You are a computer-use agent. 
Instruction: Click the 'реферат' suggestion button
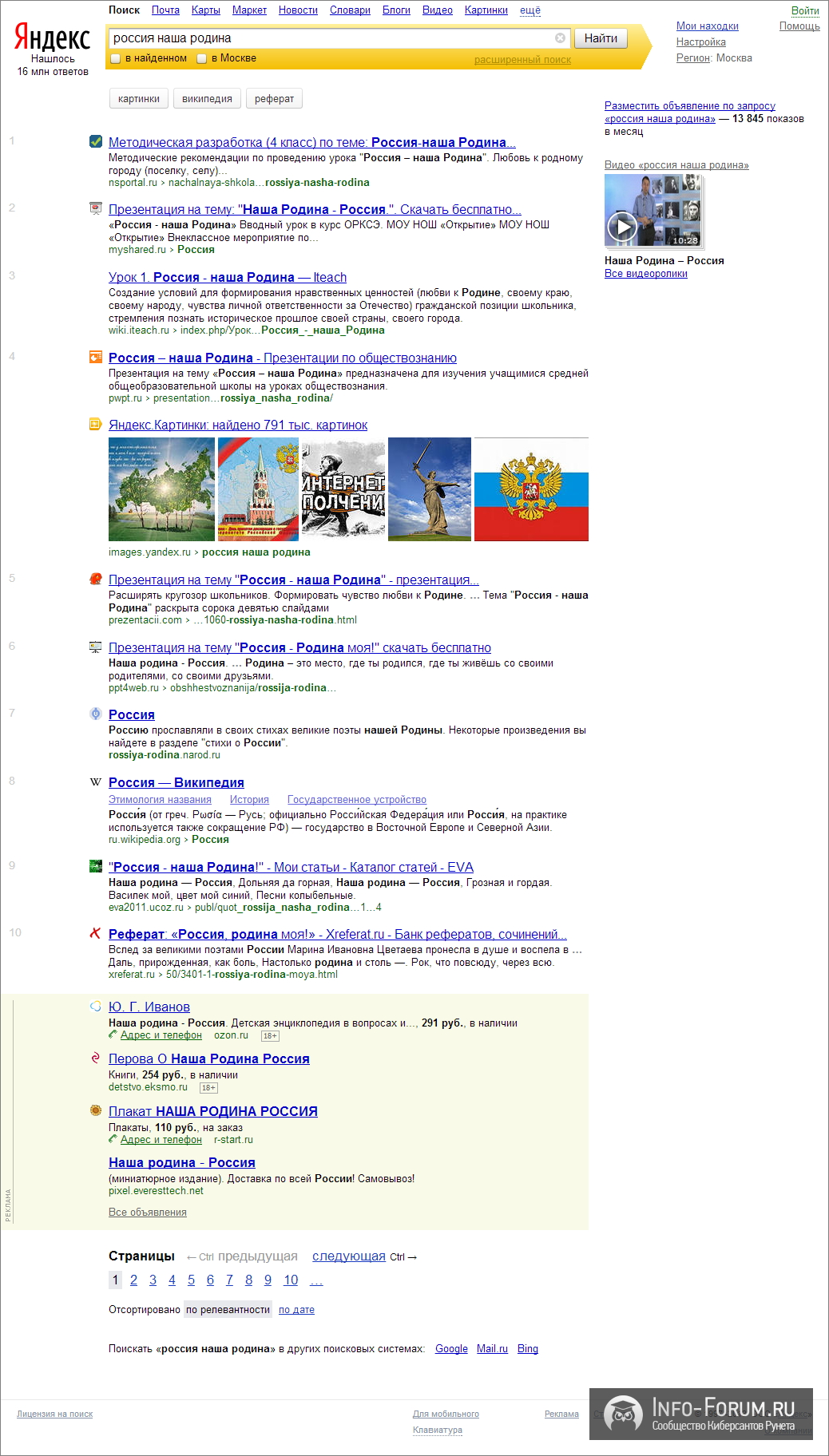[x=274, y=99]
